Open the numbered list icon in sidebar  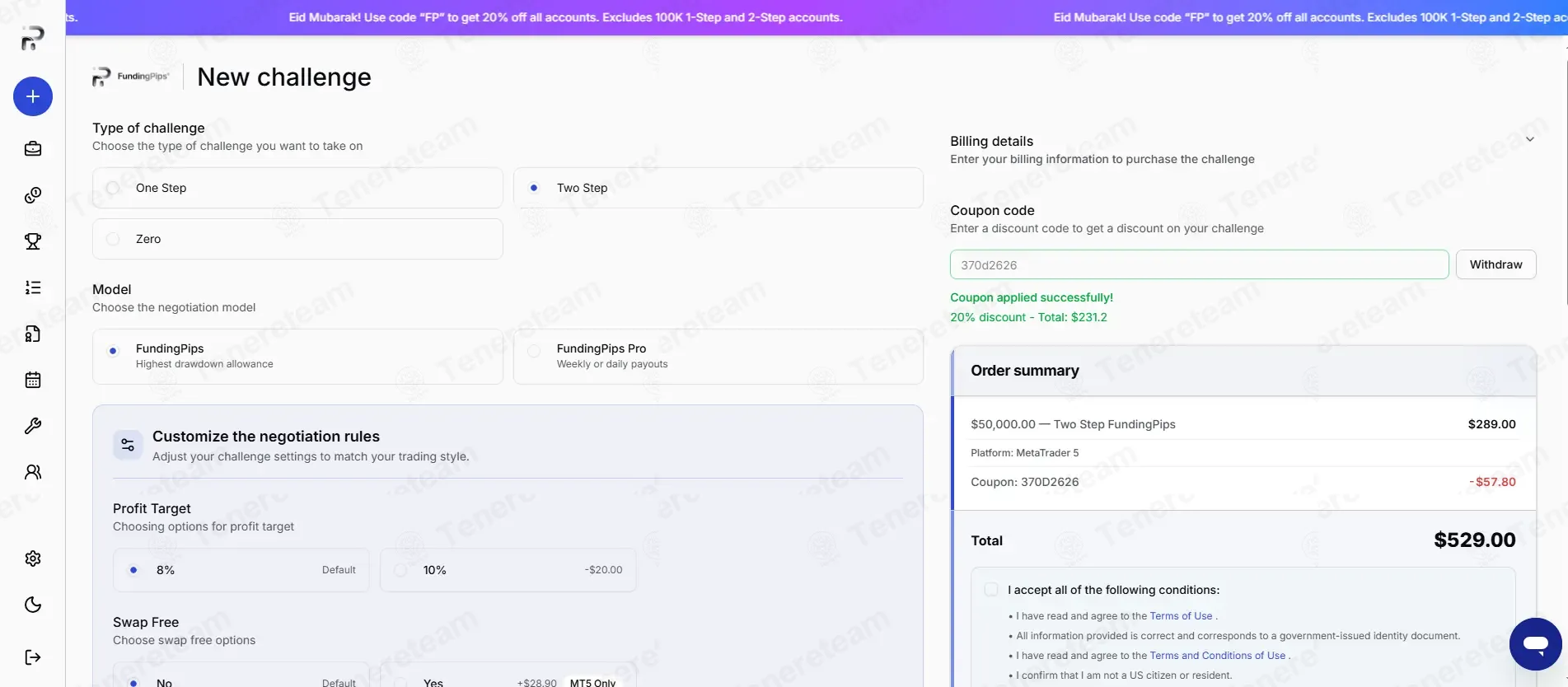(33, 287)
